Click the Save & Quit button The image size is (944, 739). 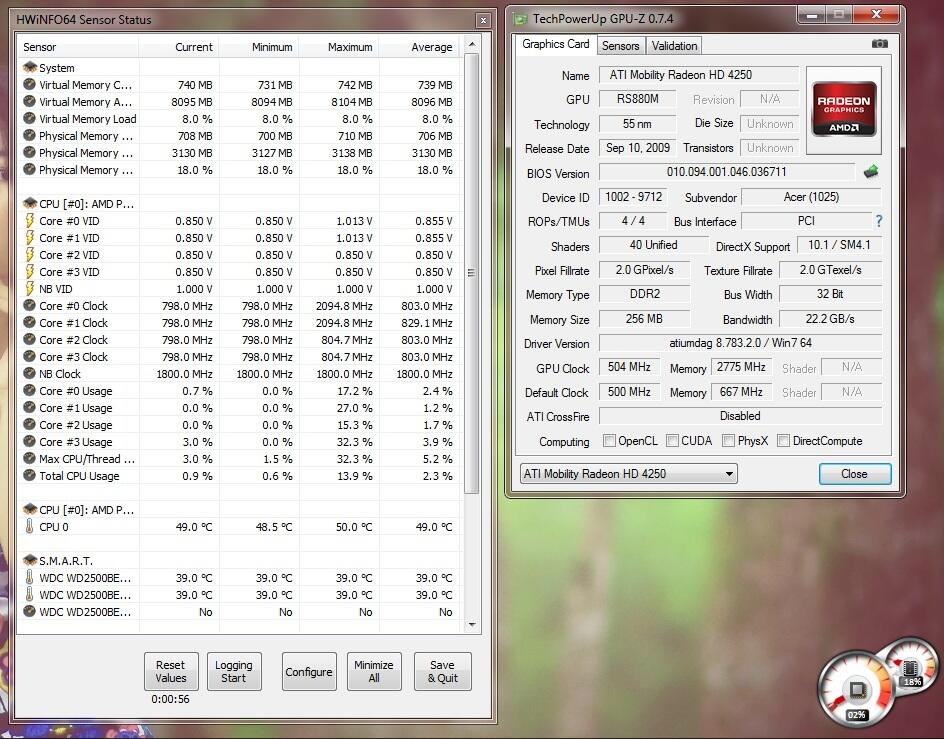[442, 671]
